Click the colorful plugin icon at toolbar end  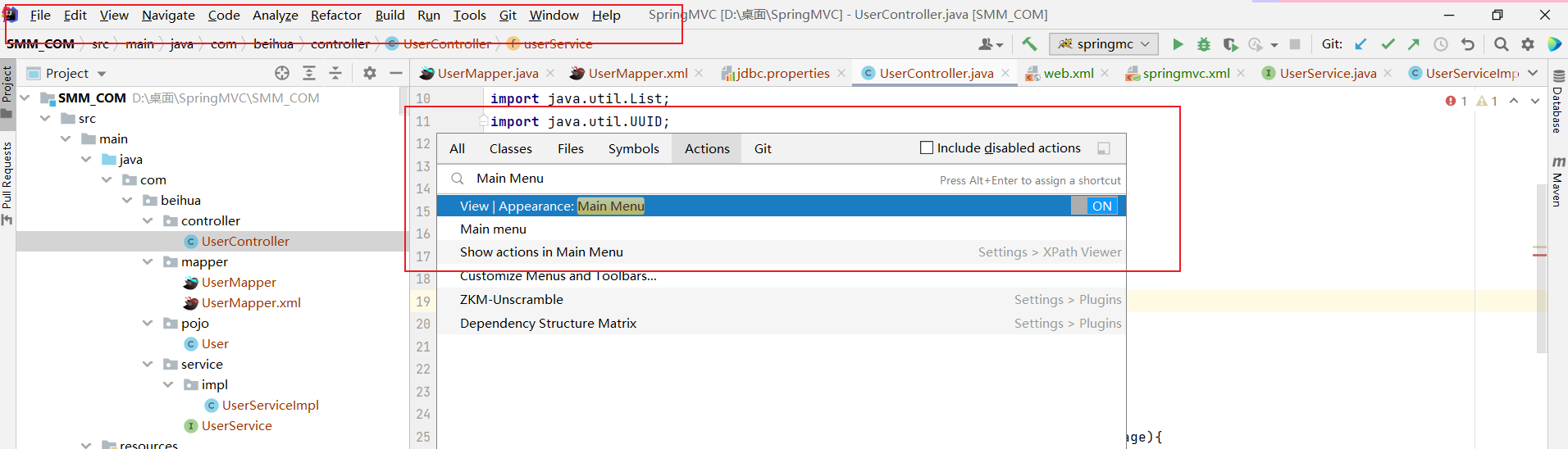(1554, 44)
